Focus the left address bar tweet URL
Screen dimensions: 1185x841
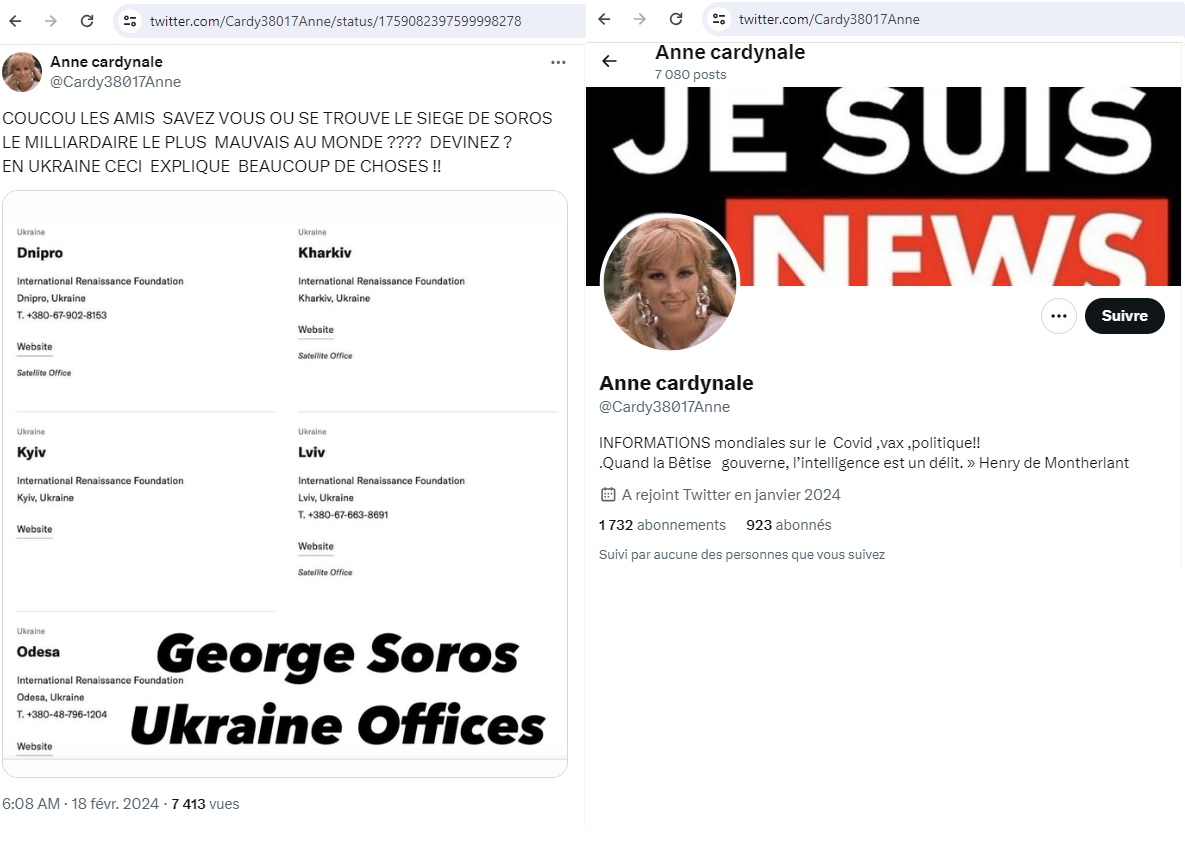click(x=336, y=21)
